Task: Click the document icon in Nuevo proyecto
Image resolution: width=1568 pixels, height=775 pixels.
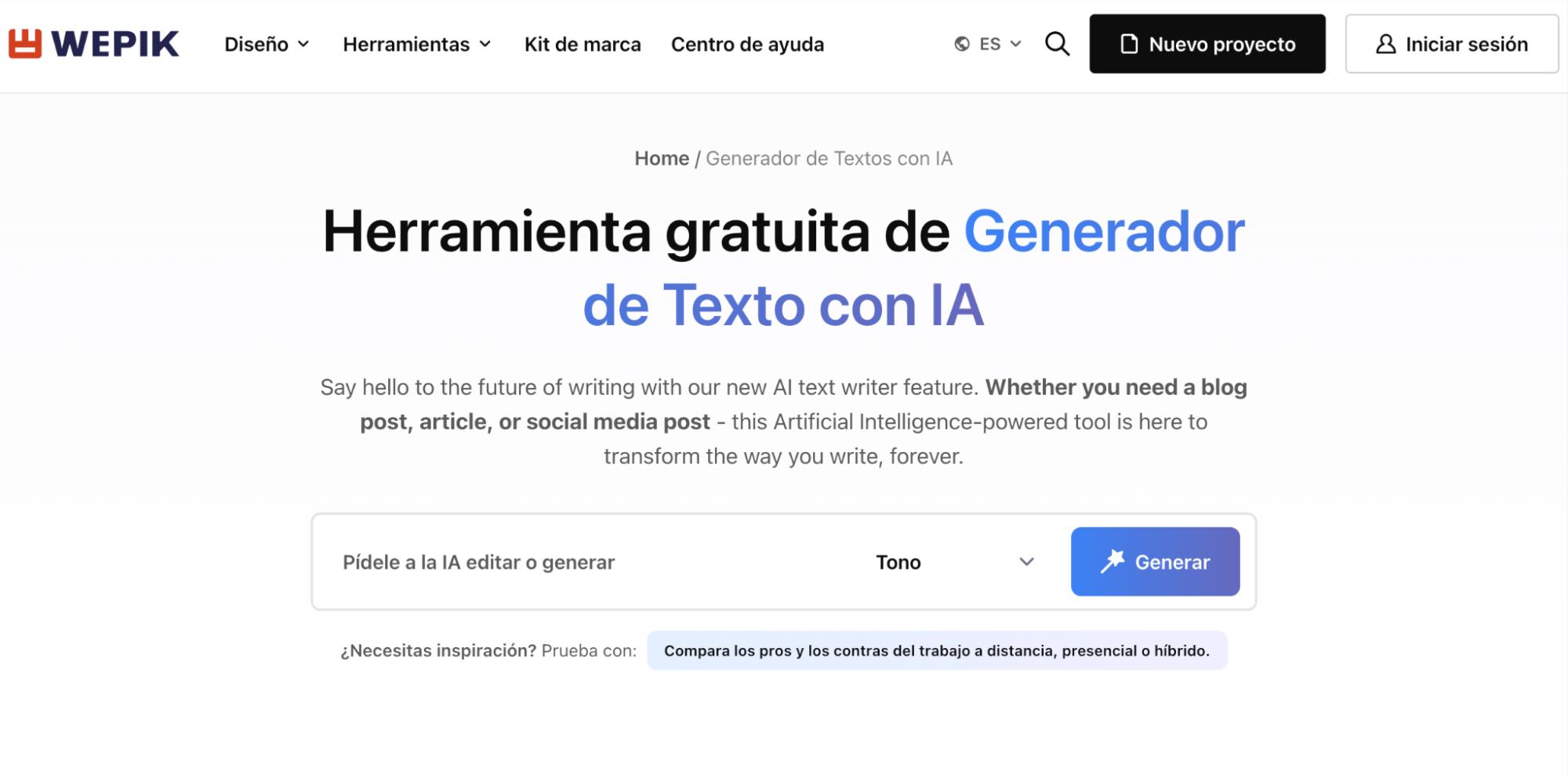Action: 1128,44
